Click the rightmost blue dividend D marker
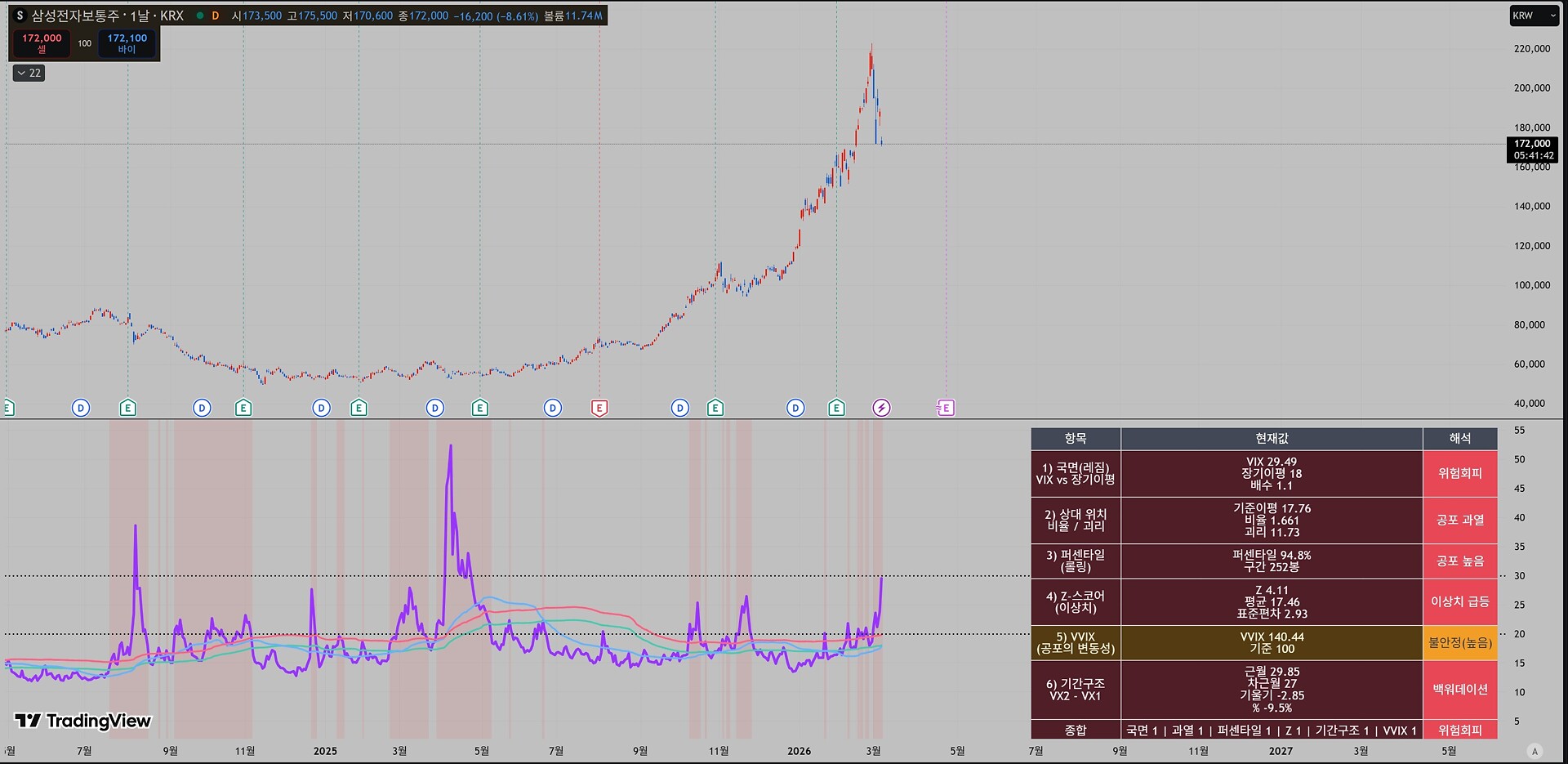The image size is (1568, 764). click(795, 408)
